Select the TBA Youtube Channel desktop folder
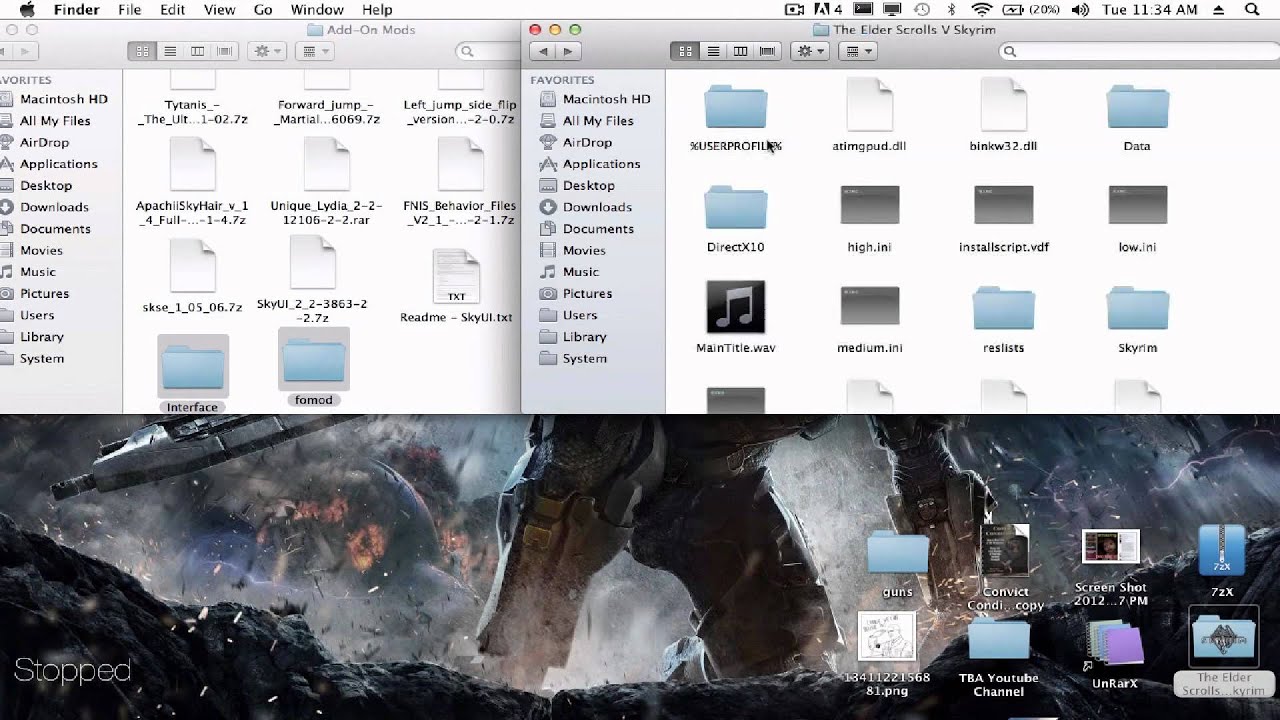1280x720 pixels. [x=999, y=641]
